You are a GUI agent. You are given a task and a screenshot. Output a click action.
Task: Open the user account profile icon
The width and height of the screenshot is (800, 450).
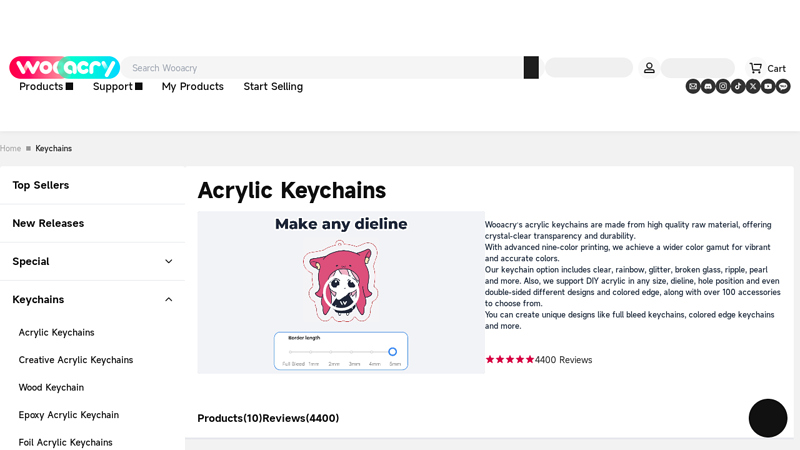point(649,68)
